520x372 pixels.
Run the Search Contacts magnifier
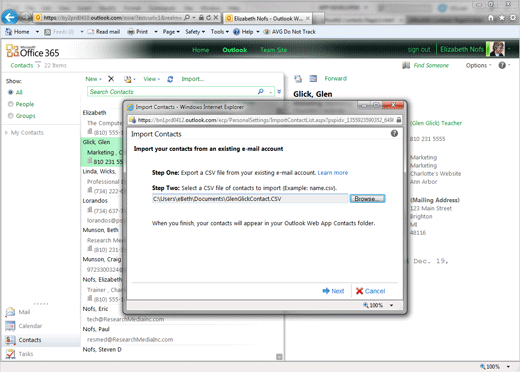click(x=261, y=91)
